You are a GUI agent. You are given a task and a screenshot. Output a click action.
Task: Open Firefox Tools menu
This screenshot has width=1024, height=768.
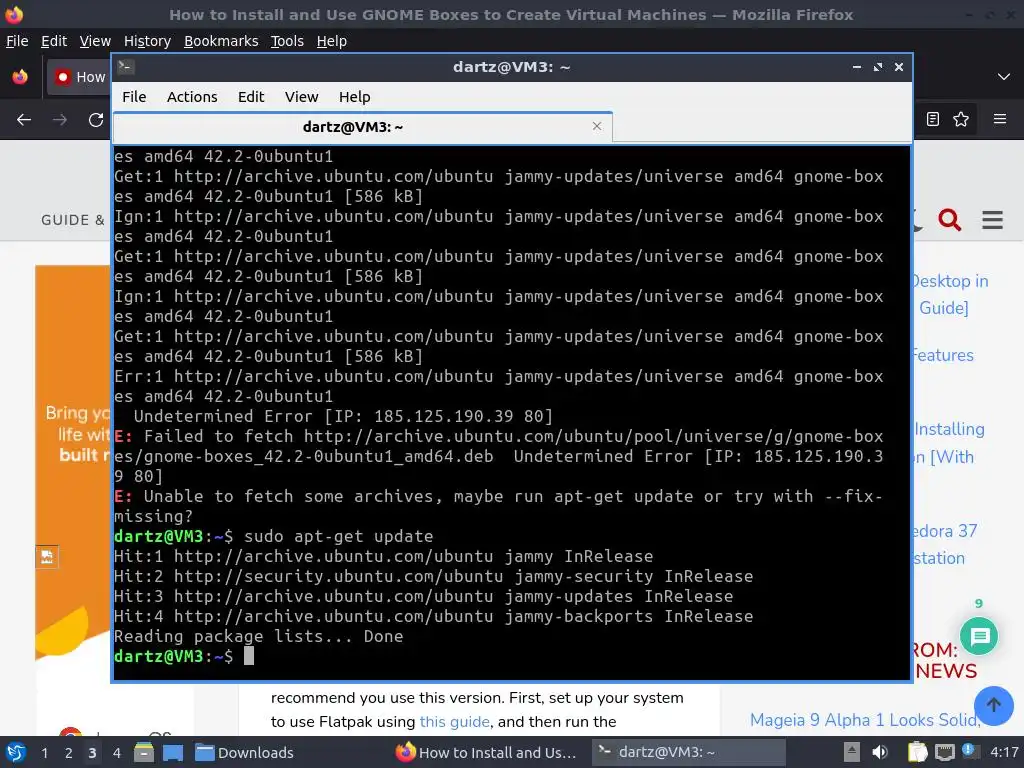(287, 41)
